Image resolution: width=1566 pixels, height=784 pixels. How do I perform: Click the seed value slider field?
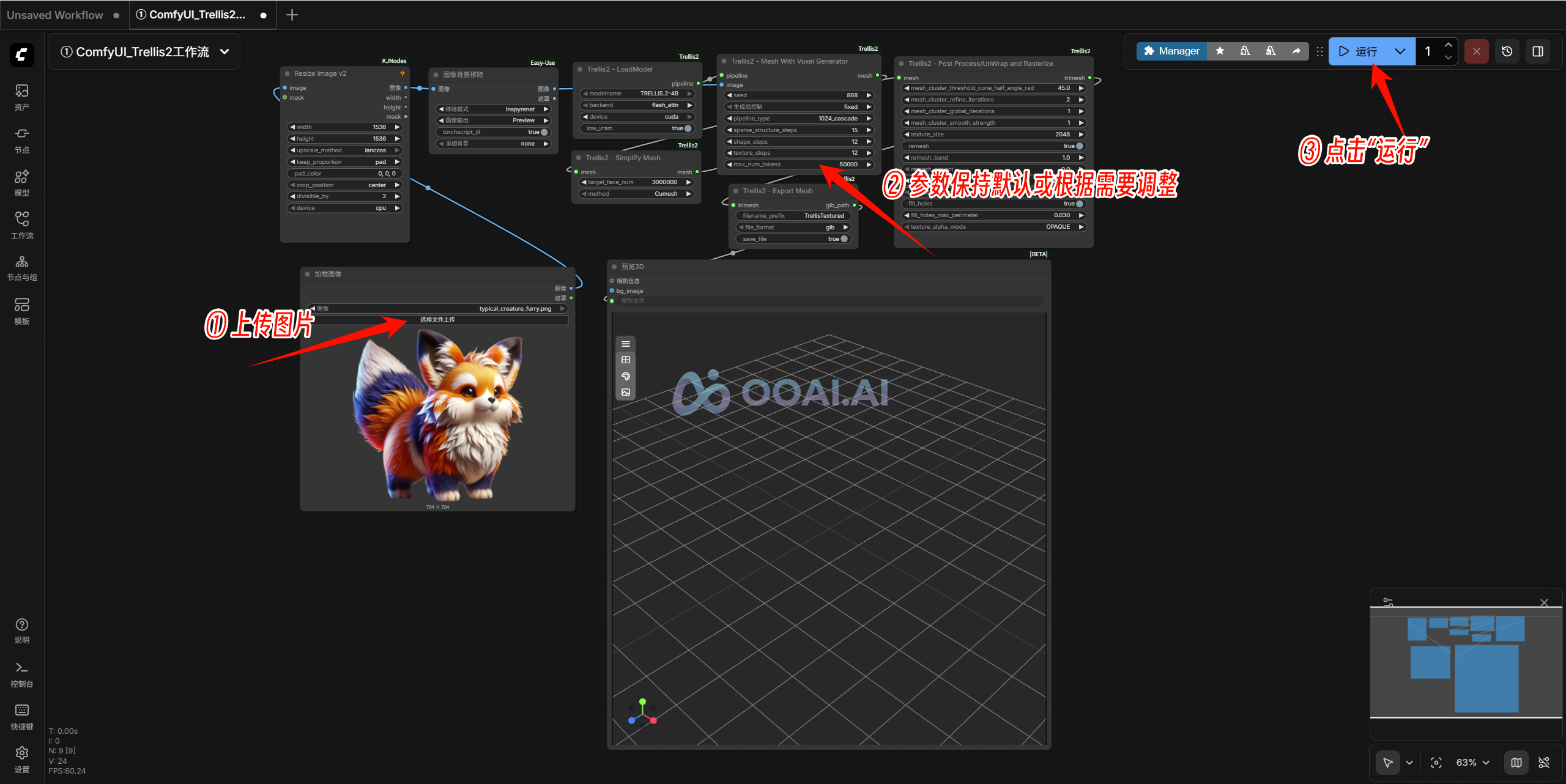[x=798, y=95]
